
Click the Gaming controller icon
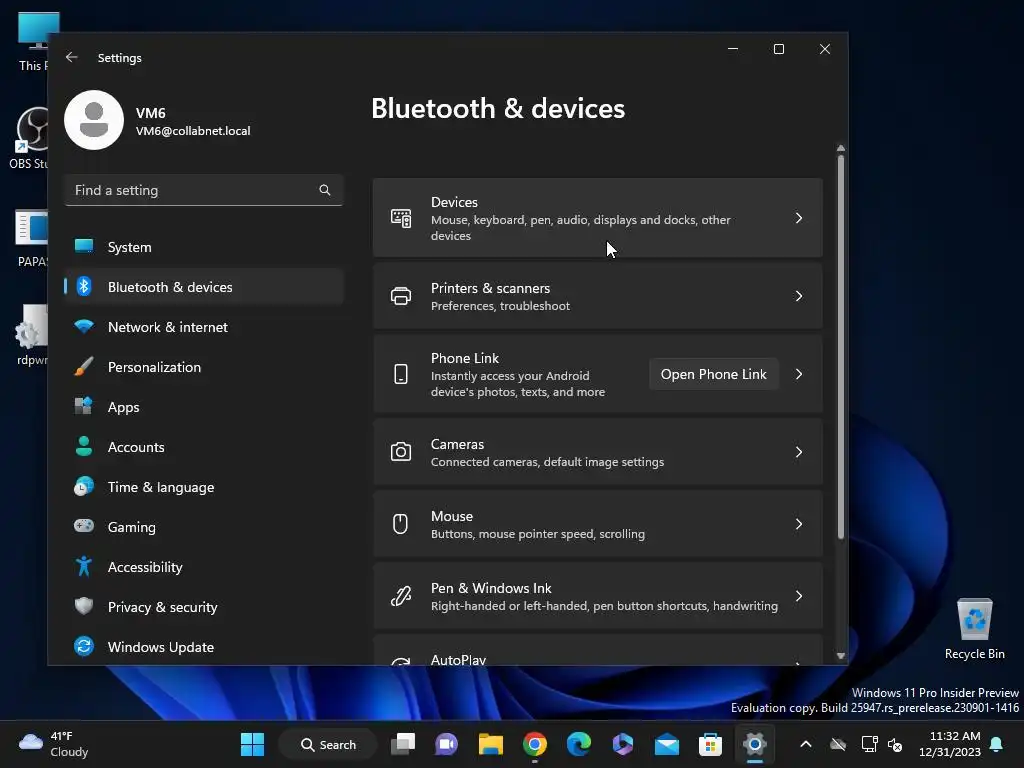pos(84,526)
